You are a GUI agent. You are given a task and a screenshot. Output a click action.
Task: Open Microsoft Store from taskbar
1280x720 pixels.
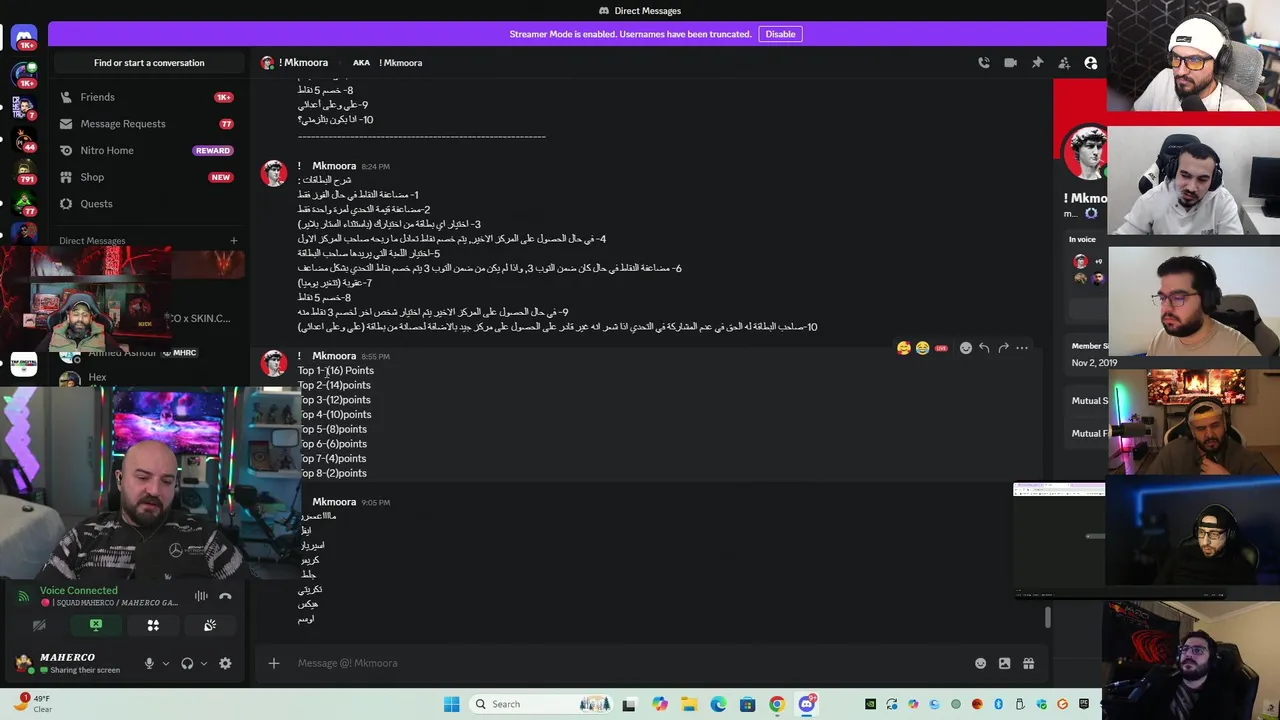pyautogui.click(x=748, y=704)
